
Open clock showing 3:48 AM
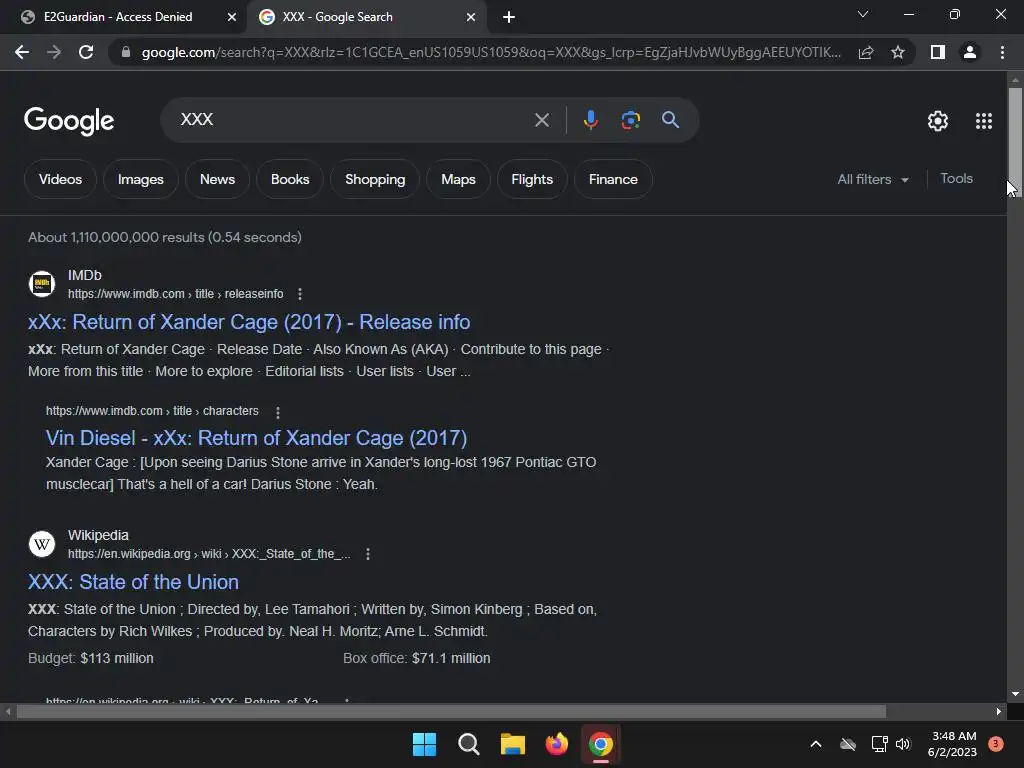click(953, 744)
